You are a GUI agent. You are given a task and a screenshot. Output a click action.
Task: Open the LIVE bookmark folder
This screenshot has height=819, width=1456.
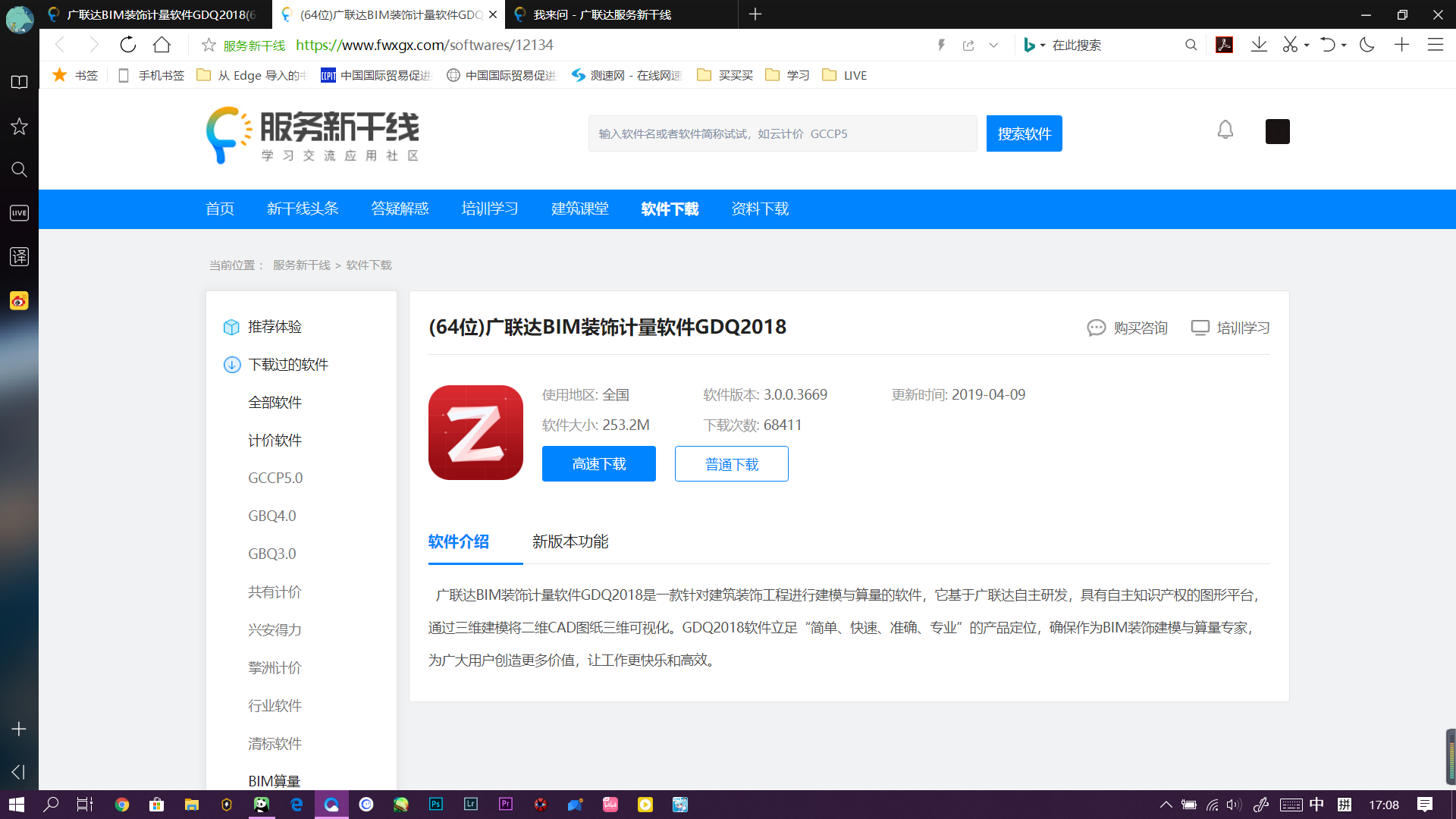tap(844, 75)
